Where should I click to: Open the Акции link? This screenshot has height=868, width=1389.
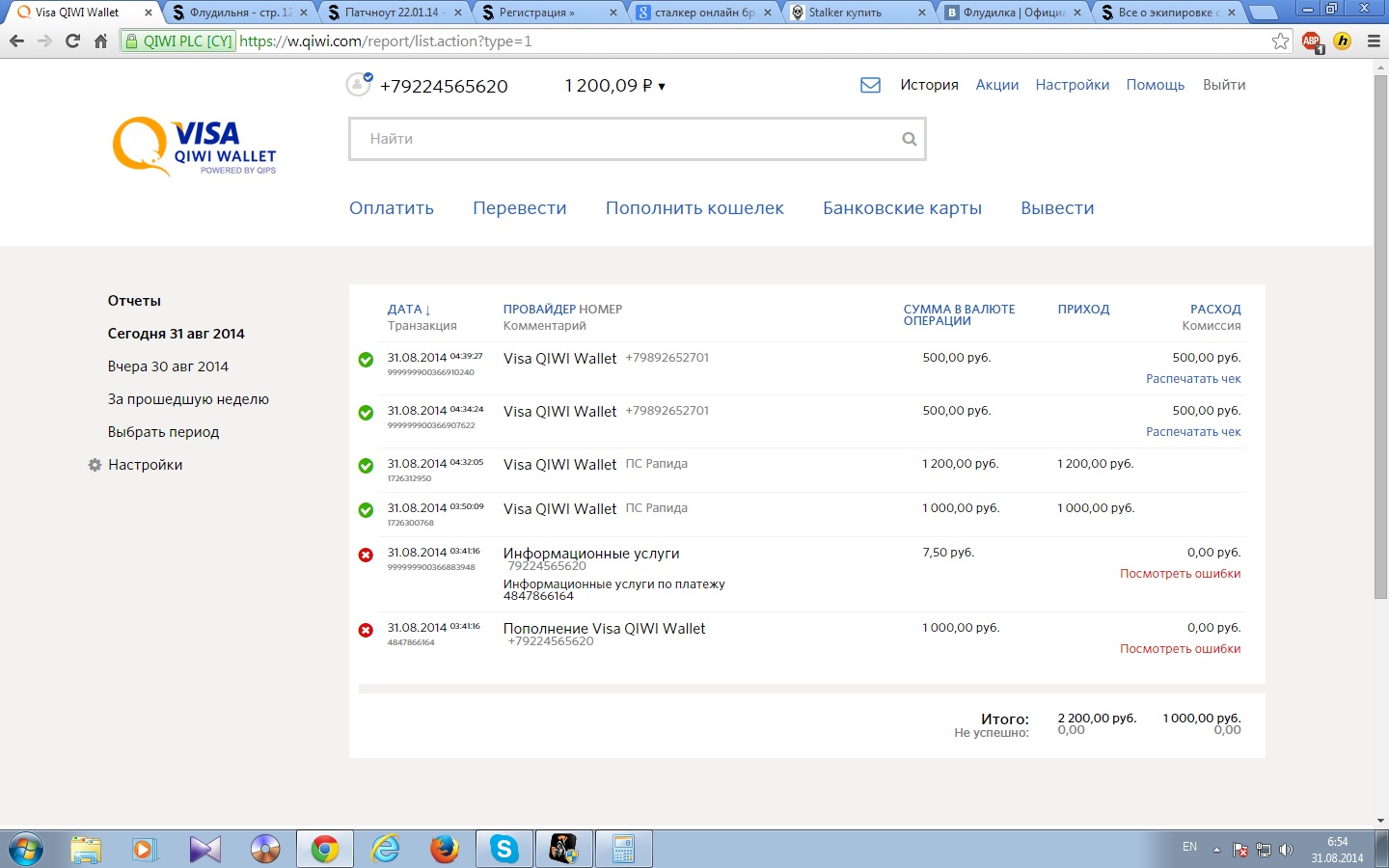point(997,85)
